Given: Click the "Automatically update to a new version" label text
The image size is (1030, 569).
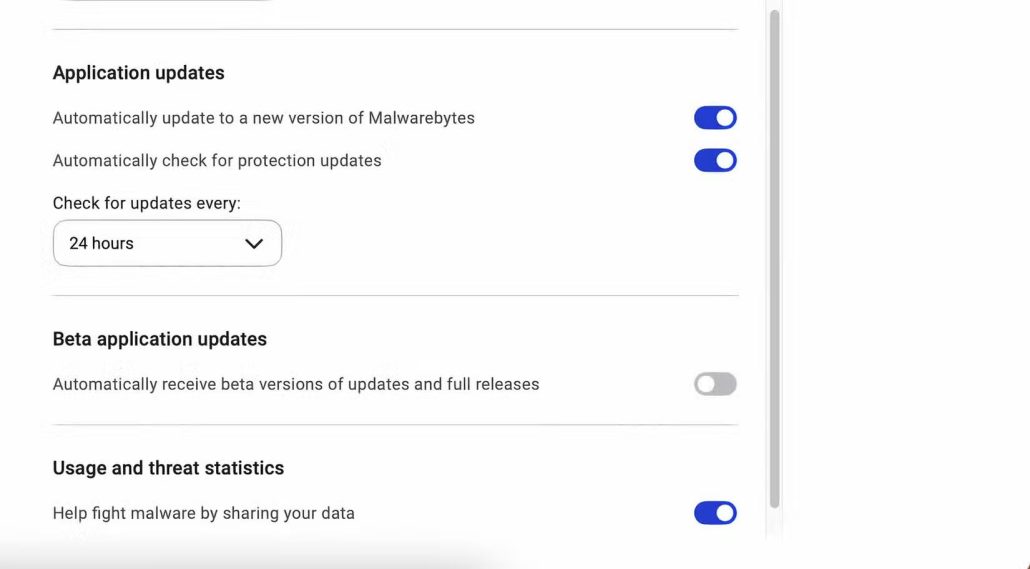Looking at the screenshot, I should (x=263, y=118).
